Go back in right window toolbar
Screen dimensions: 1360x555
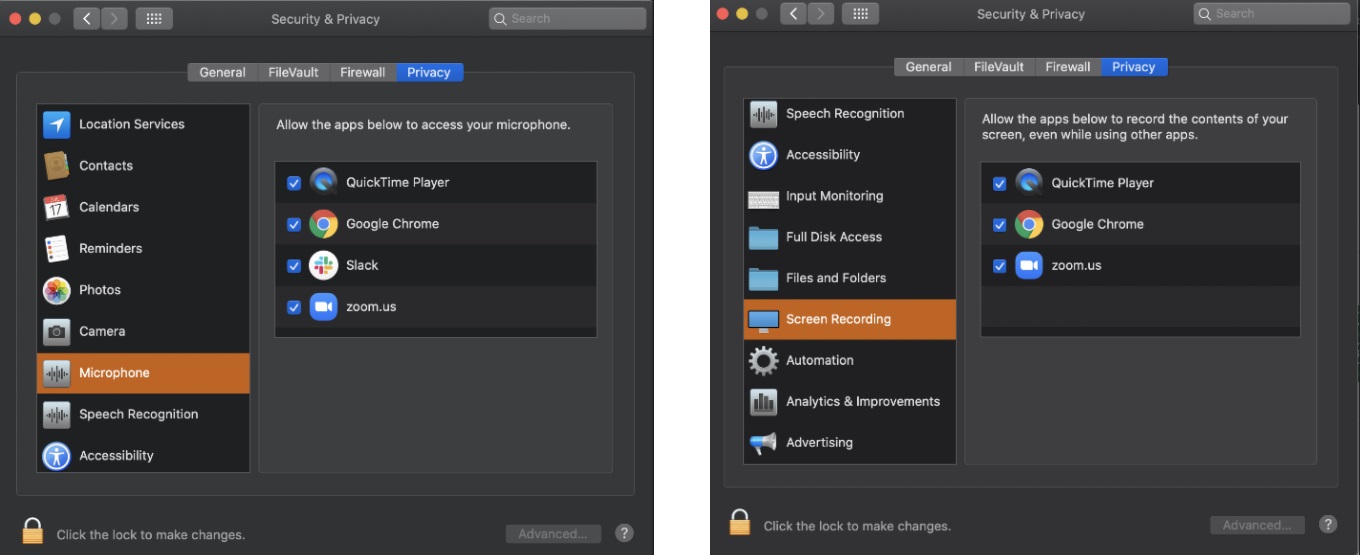pos(794,14)
